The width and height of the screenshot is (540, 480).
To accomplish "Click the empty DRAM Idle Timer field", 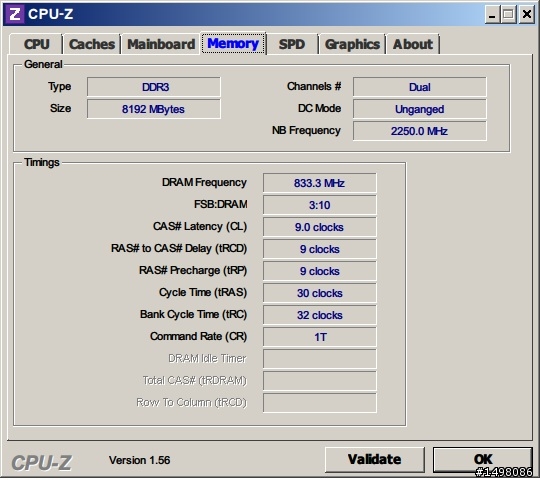I will [320, 359].
